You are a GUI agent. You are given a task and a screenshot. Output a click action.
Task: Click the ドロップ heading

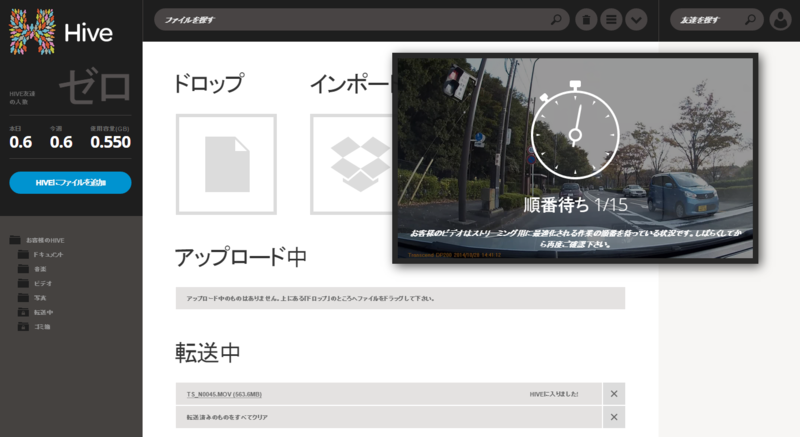click(x=209, y=84)
